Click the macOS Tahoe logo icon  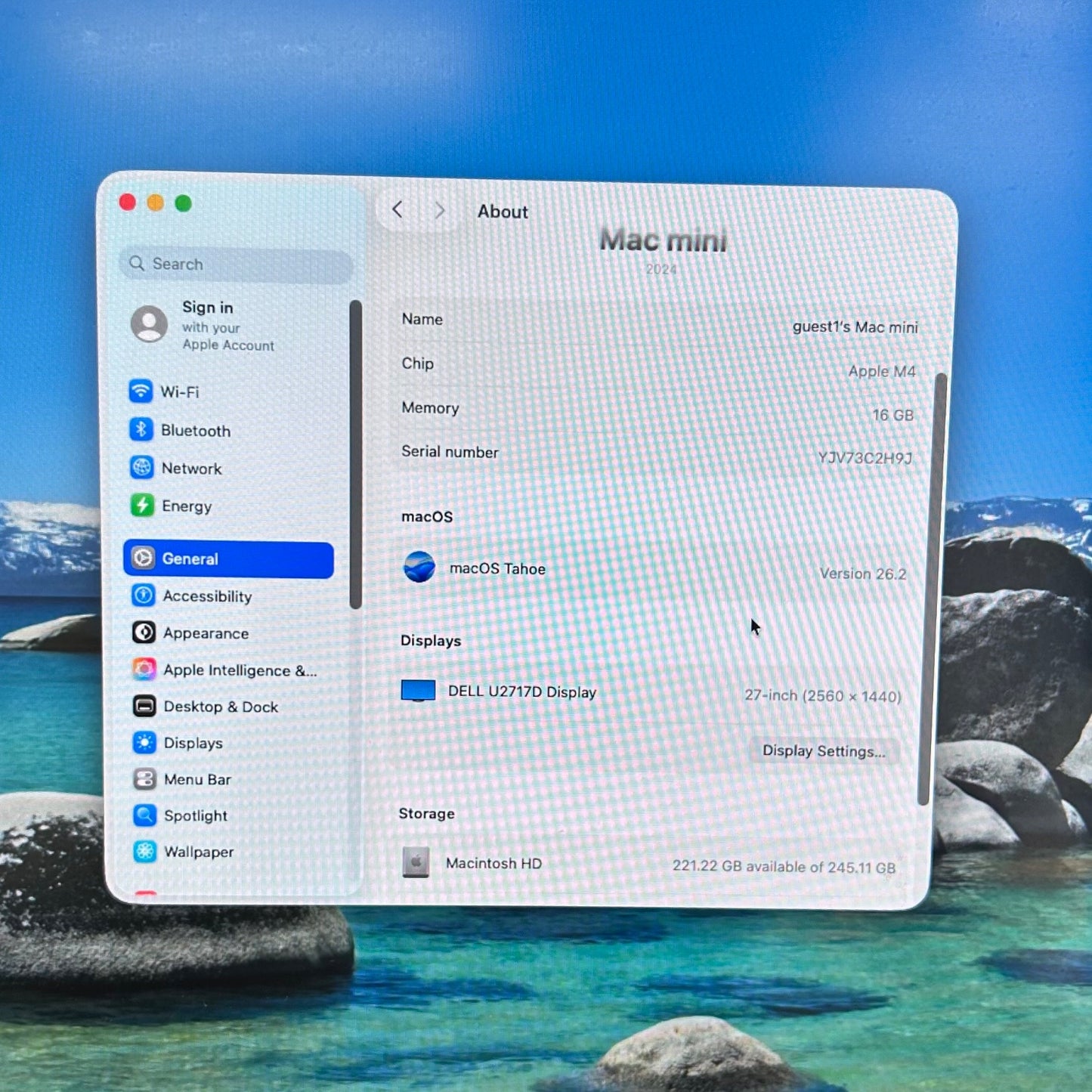coord(419,567)
